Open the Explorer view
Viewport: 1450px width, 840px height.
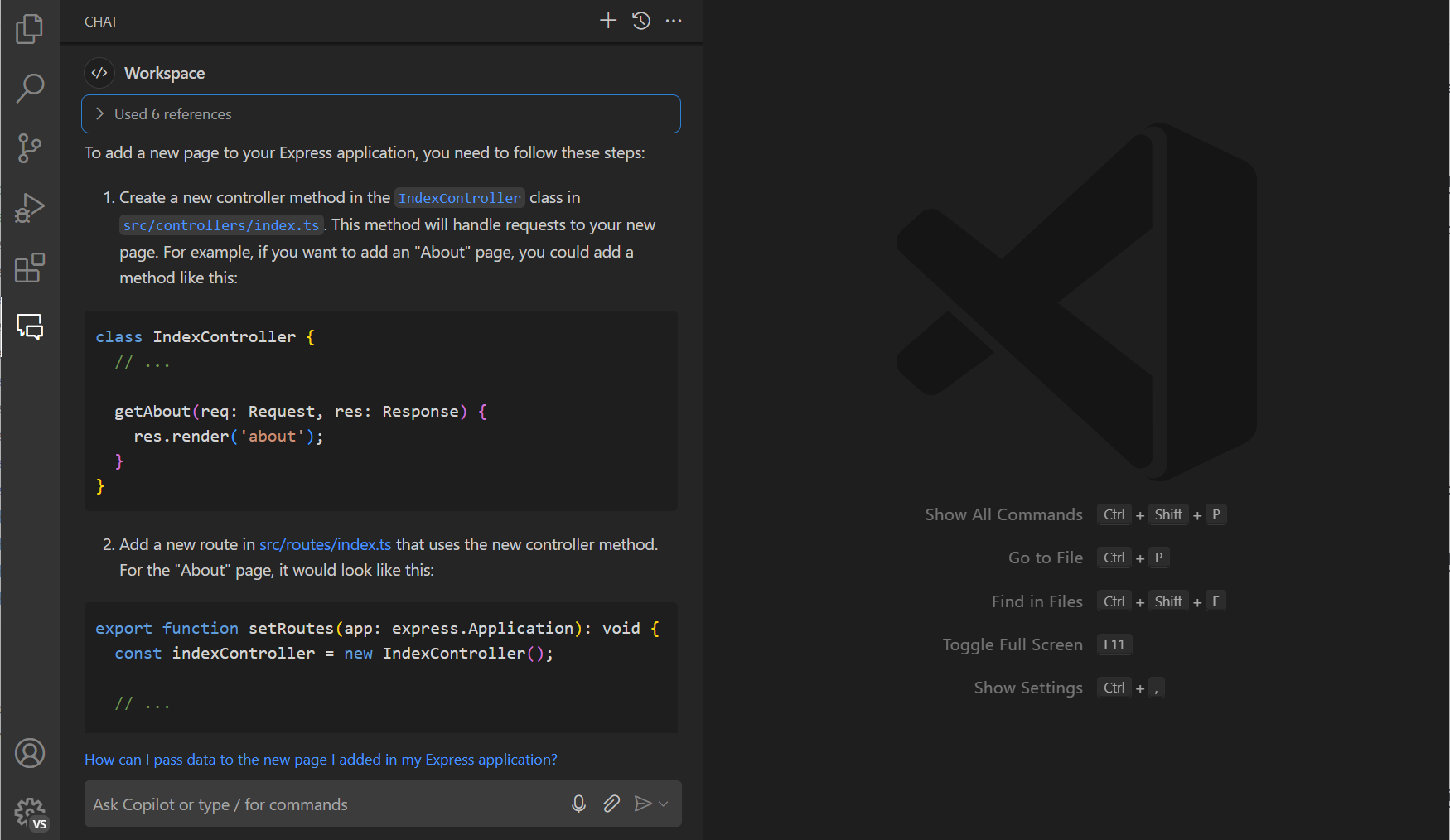(x=30, y=28)
